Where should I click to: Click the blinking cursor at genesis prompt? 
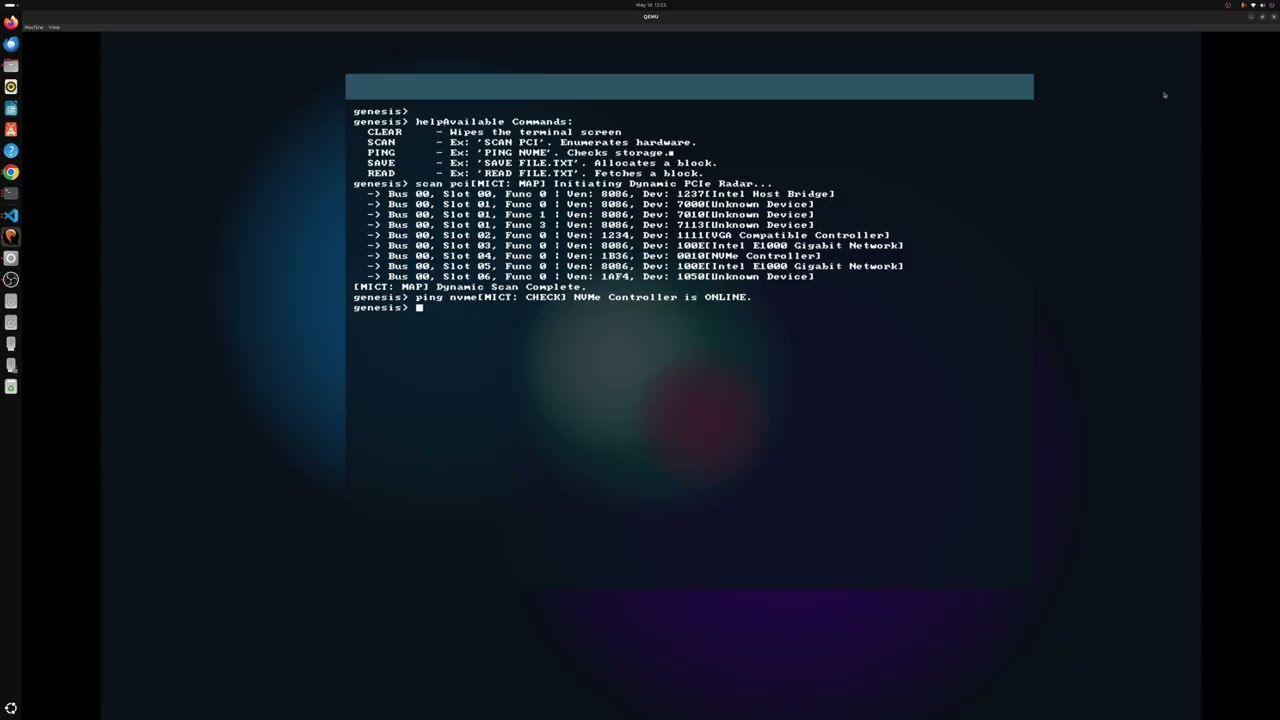pyautogui.click(x=420, y=308)
